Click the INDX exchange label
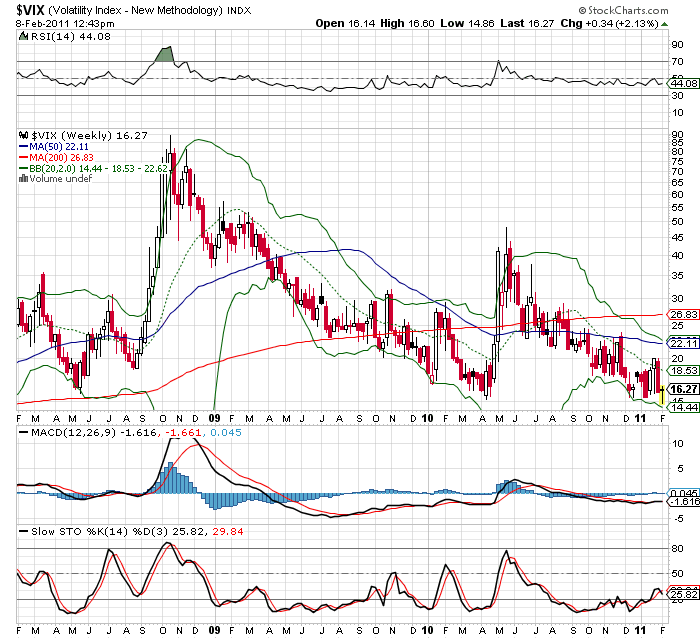 point(239,11)
